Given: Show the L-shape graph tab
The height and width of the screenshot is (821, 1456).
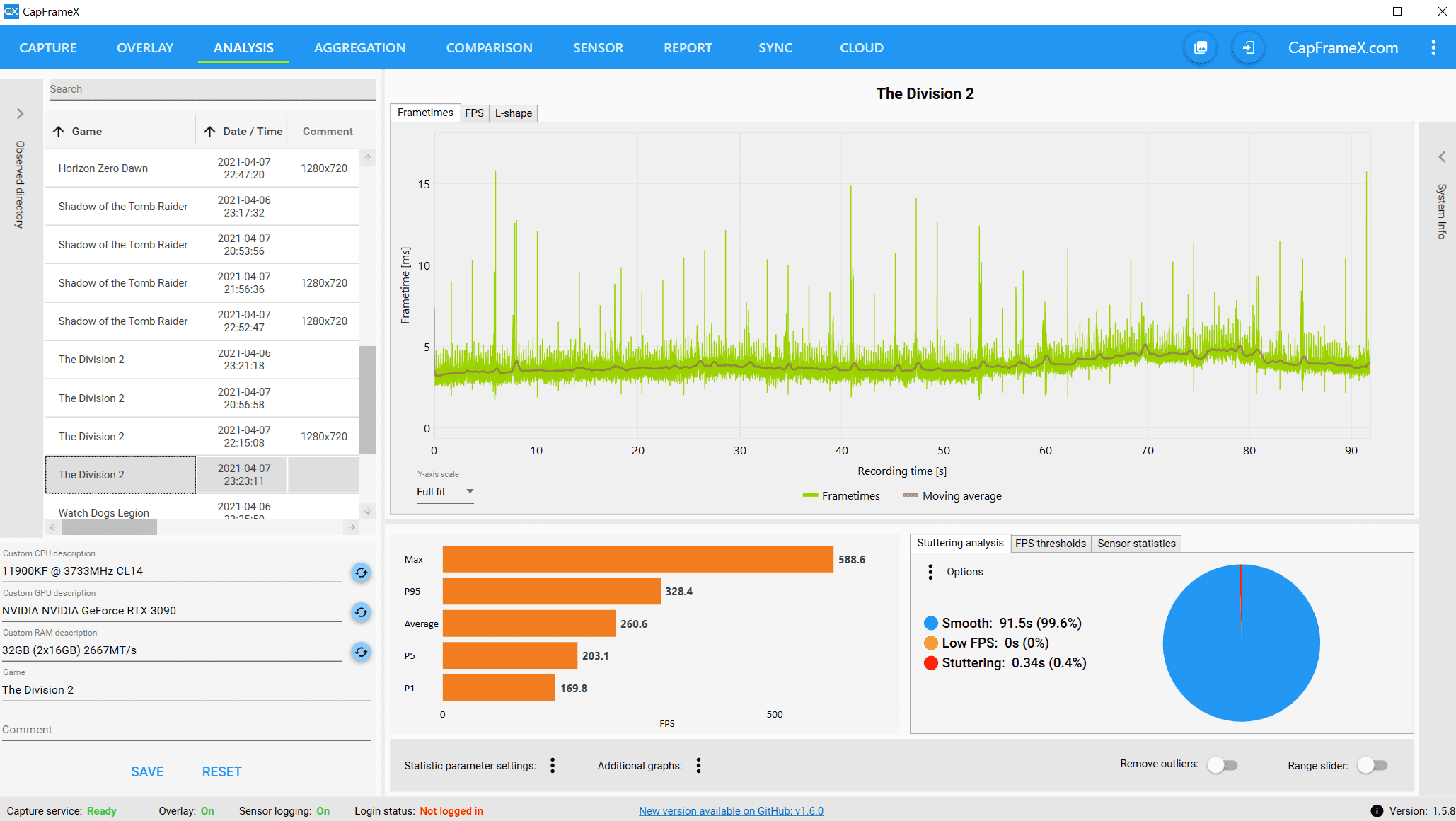Looking at the screenshot, I should (513, 113).
